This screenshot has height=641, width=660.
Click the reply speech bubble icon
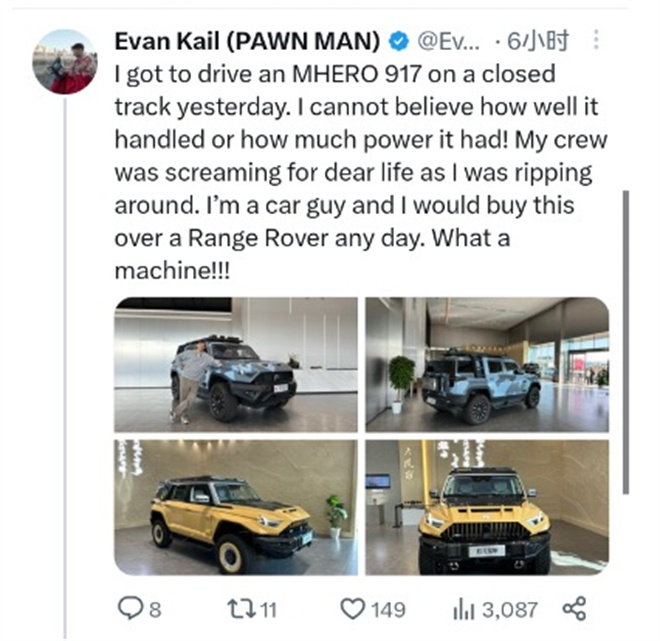pyautogui.click(x=131, y=608)
